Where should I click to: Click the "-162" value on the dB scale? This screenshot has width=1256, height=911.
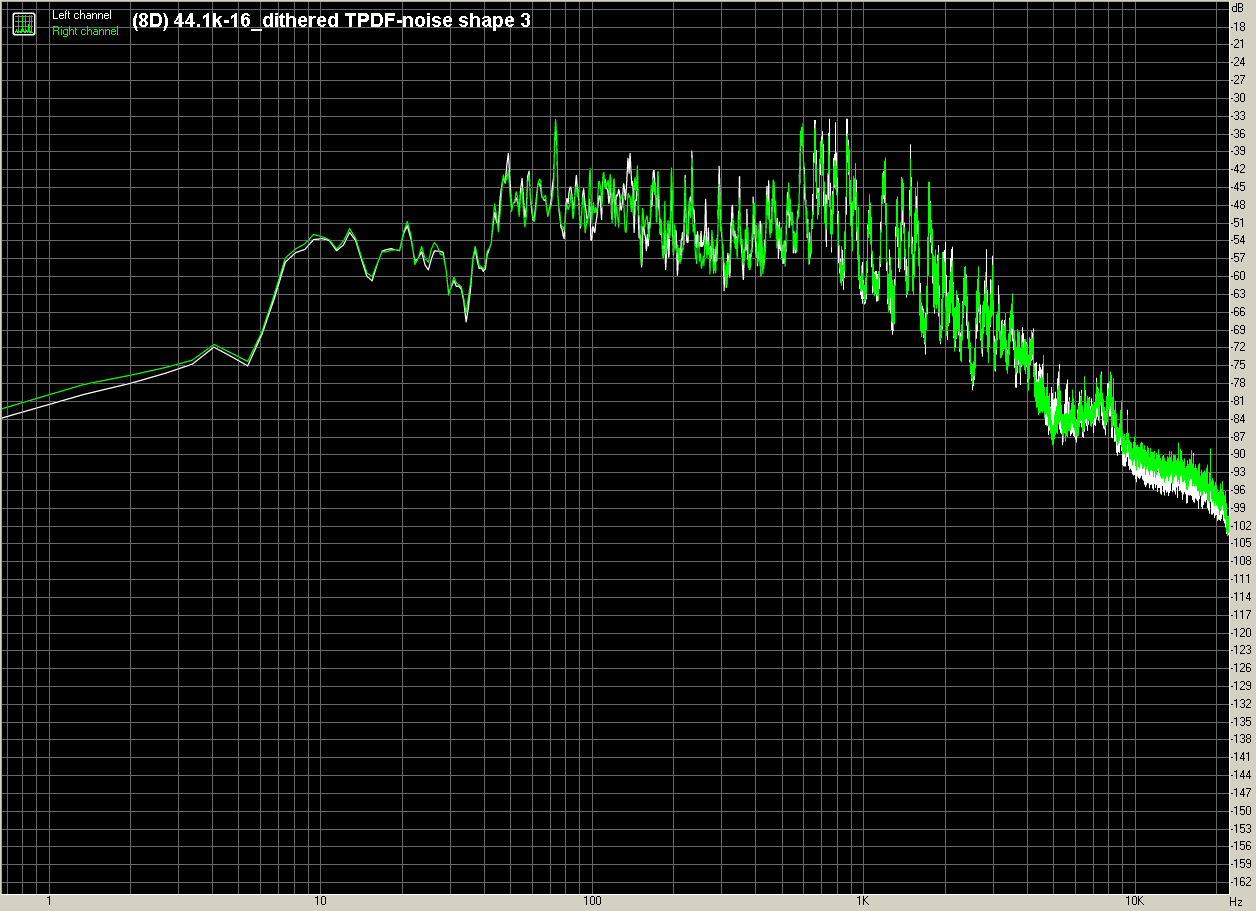1241,881
